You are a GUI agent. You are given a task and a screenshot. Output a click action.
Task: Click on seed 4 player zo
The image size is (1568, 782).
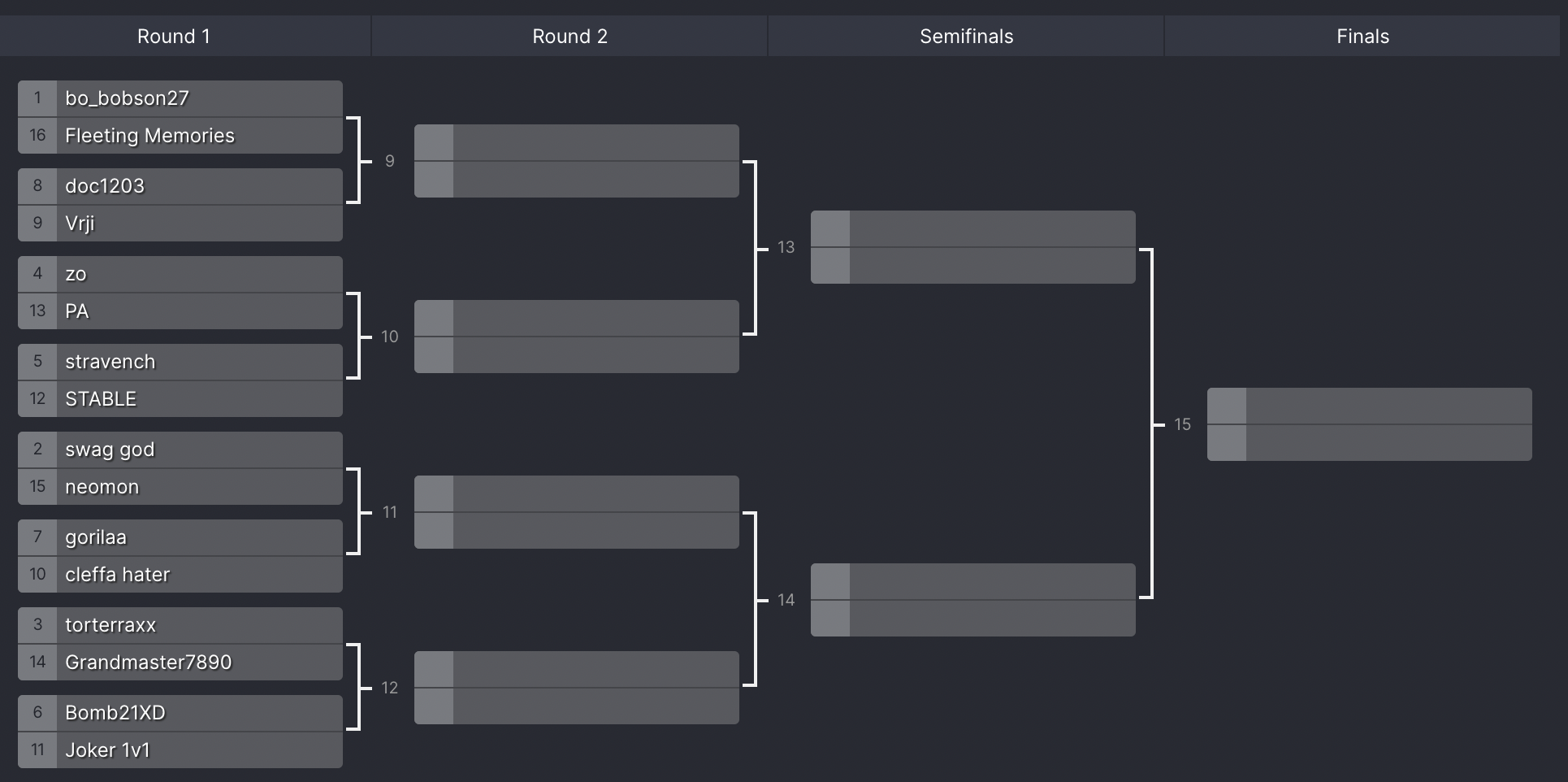pyautogui.click(x=180, y=274)
